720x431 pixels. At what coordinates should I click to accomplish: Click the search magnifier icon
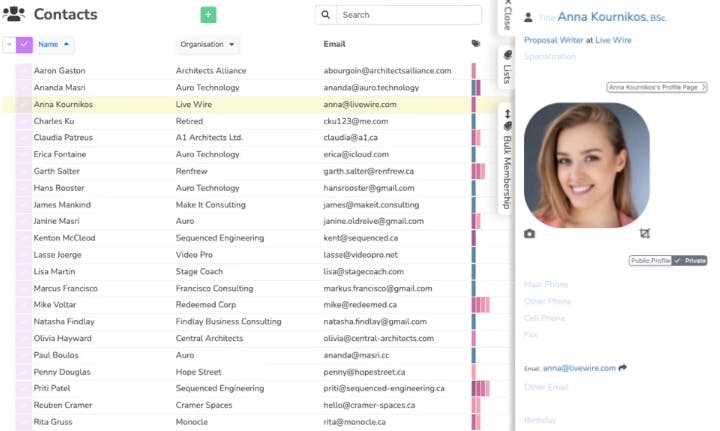coord(326,15)
